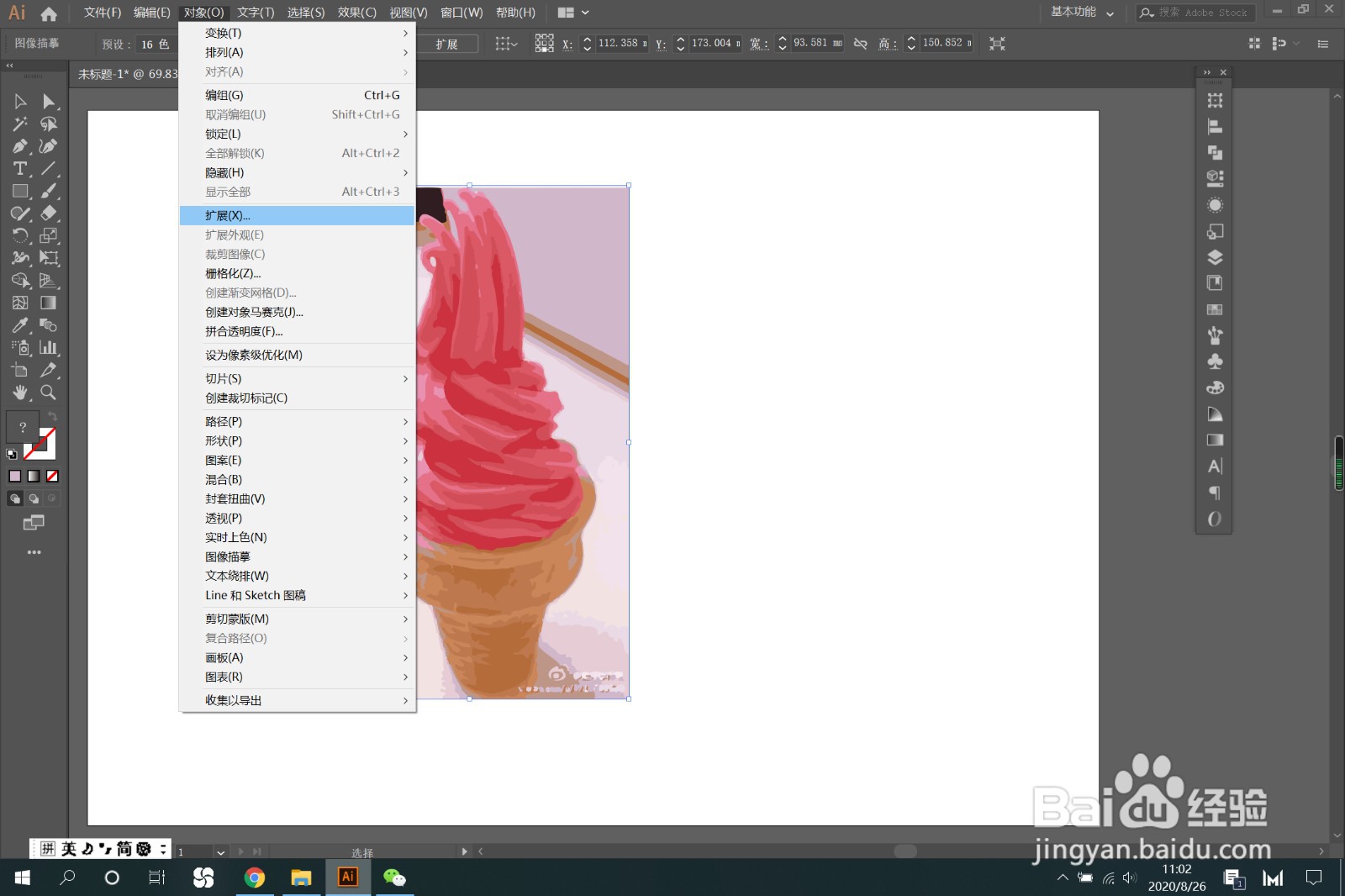Open the Layers panel icon
The image size is (1345, 896).
click(x=1215, y=257)
